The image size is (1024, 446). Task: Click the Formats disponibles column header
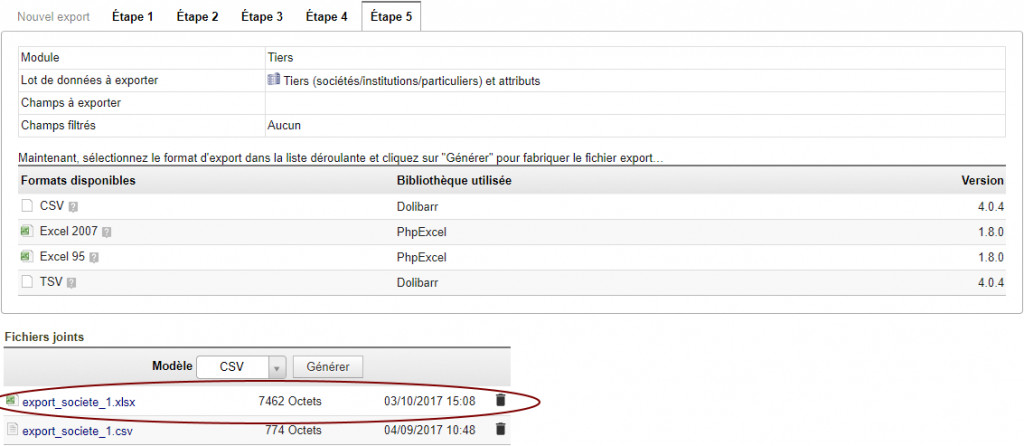point(78,180)
